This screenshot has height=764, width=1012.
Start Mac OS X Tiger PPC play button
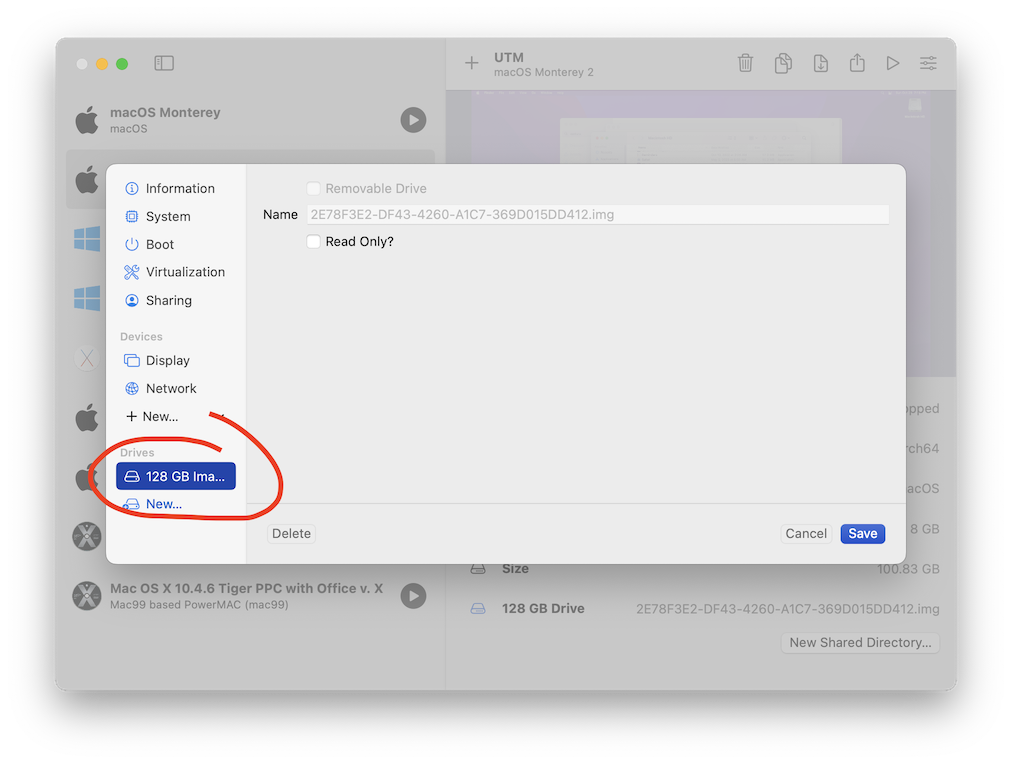(x=413, y=596)
